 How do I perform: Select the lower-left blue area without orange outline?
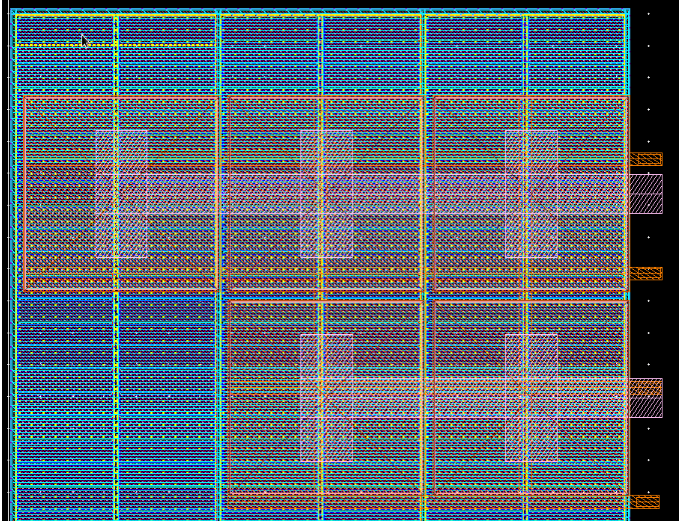[115, 390]
